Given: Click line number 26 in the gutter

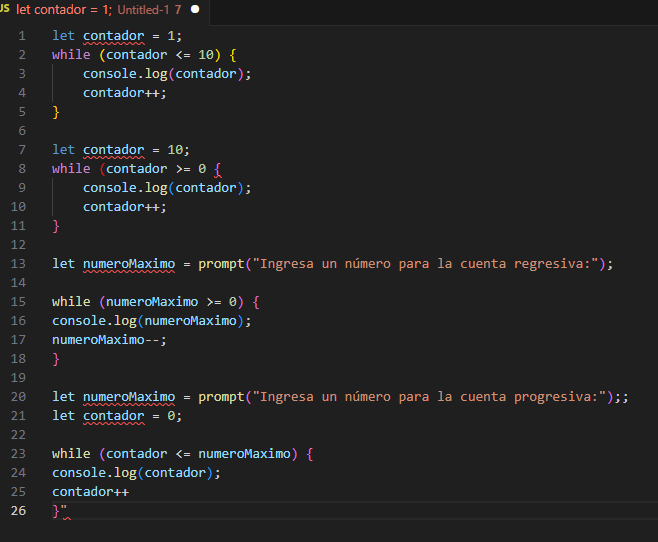Looking at the screenshot, I should pyautogui.click(x=18, y=511).
